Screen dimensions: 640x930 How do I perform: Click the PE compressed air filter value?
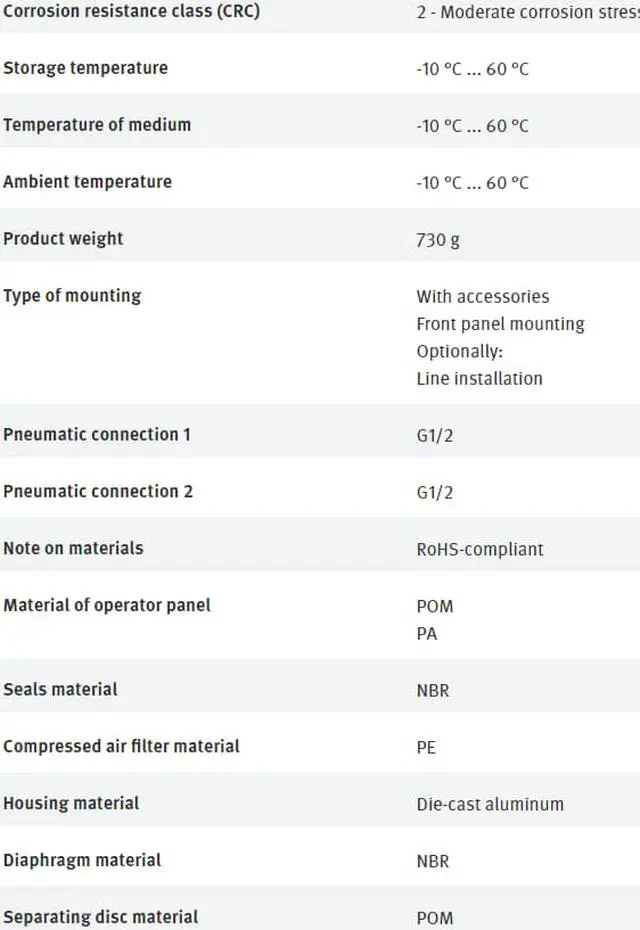426,748
